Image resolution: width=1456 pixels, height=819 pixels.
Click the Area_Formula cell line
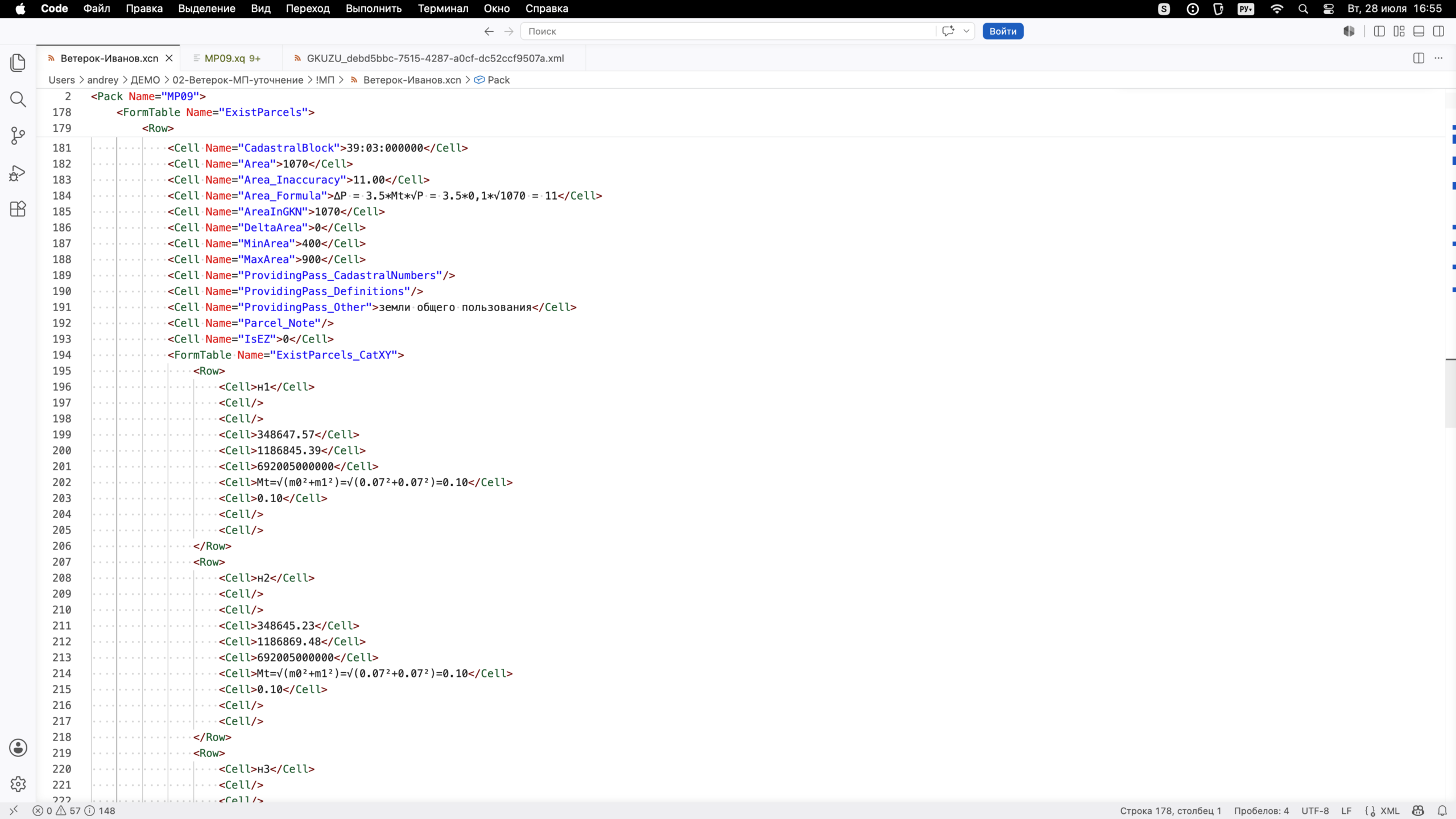coord(384,196)
